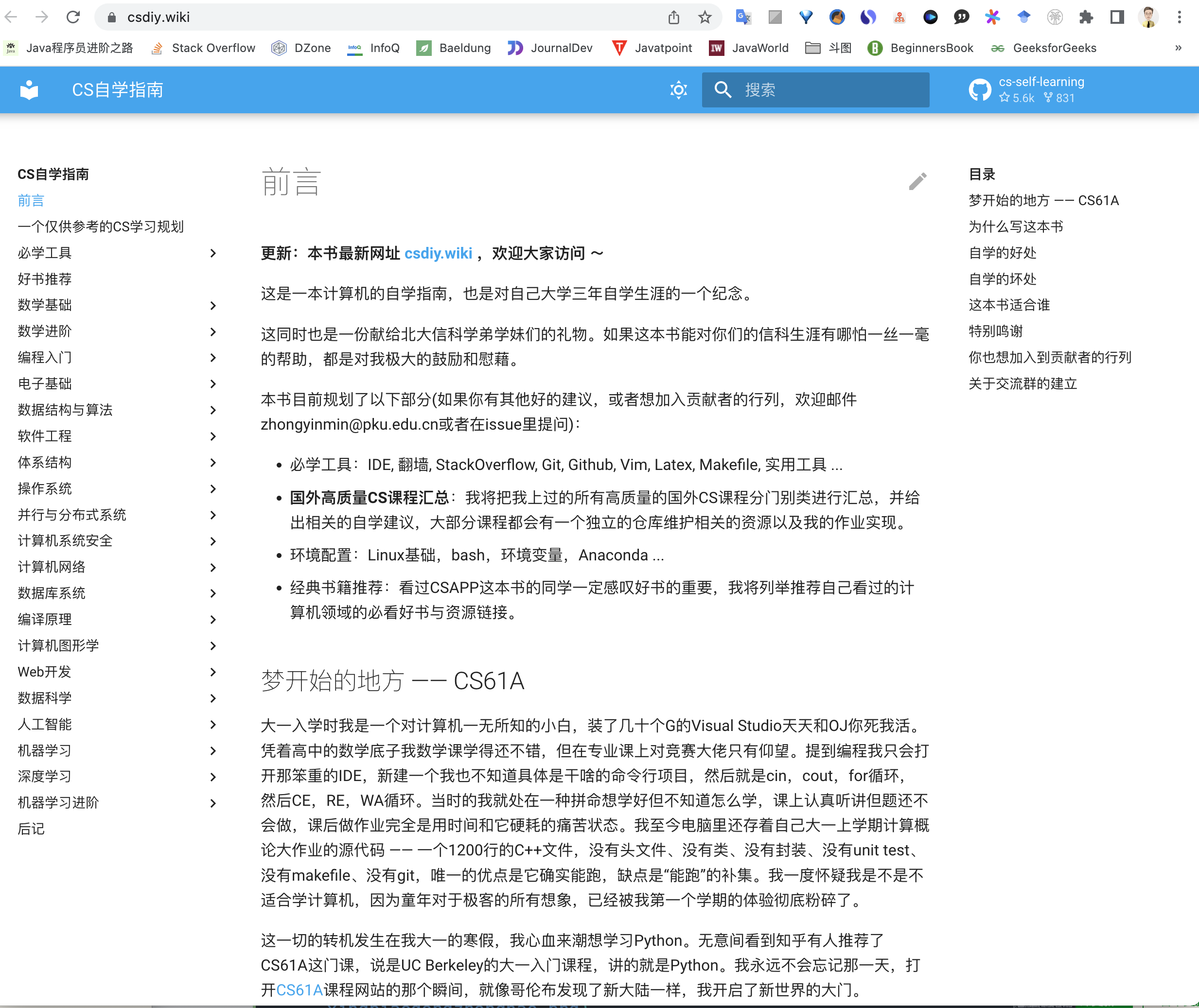Expand the 深度学习 sidebar section
1199x1008 pixels.
tap(213, 777)
